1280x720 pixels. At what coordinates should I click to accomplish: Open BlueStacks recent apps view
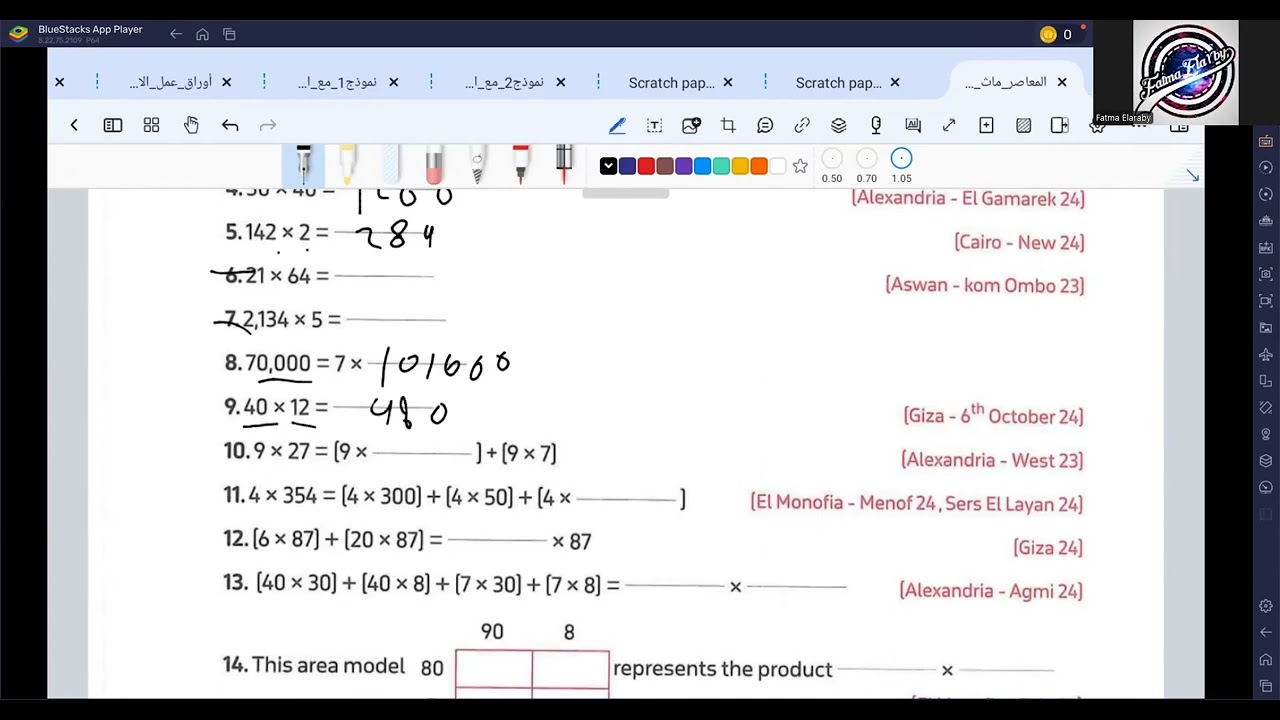pyautogui.click(x=229, y=34)
